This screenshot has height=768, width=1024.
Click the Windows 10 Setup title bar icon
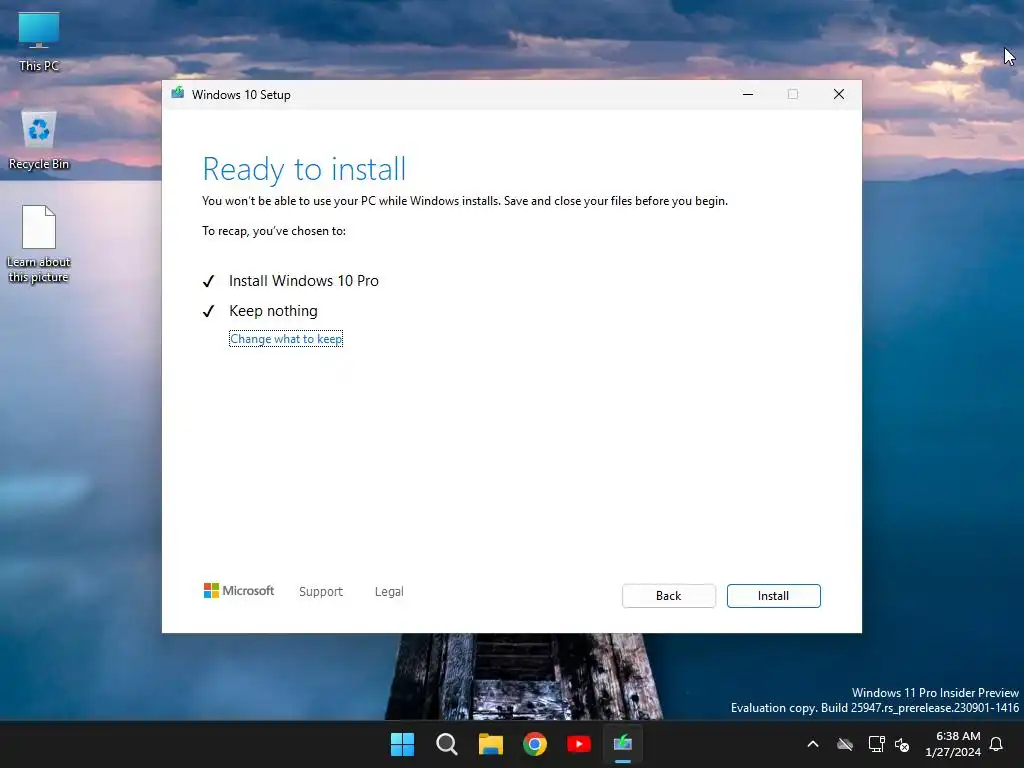click(x=178, y=93)
